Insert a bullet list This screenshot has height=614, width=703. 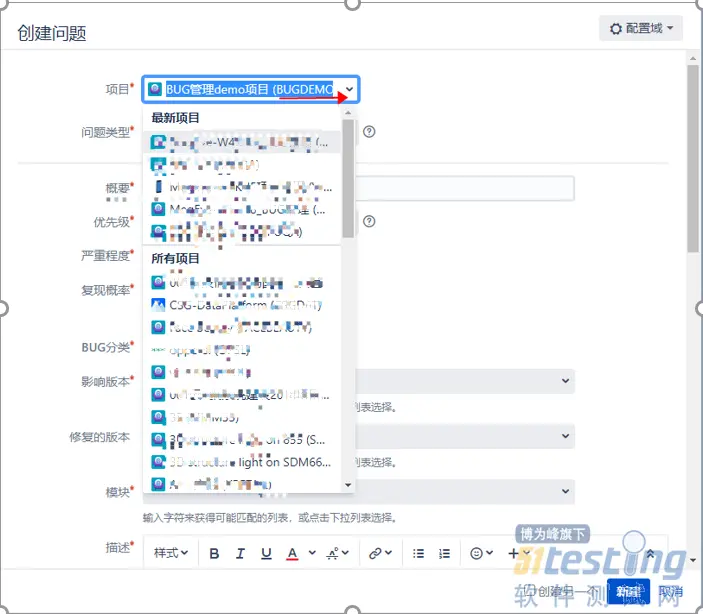[x=418, y=553]
